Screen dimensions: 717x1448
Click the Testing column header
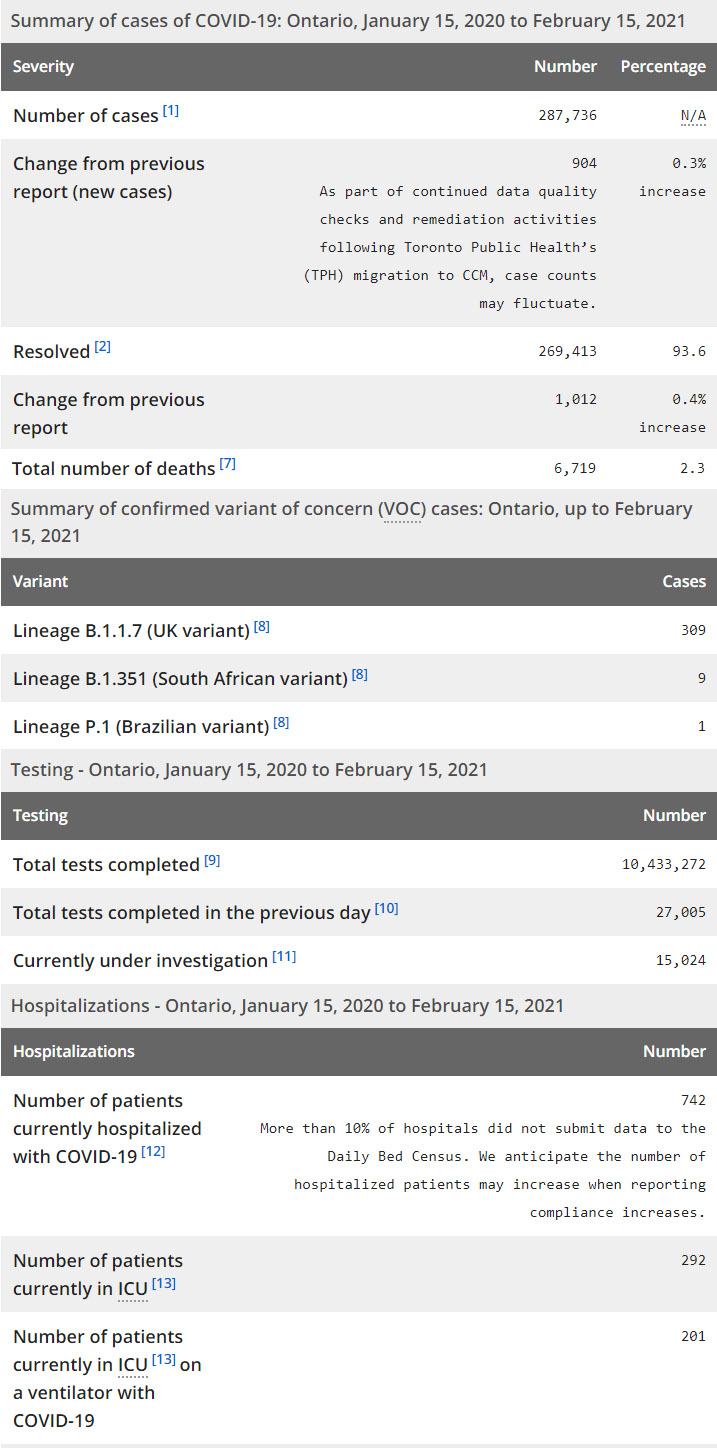40,815
